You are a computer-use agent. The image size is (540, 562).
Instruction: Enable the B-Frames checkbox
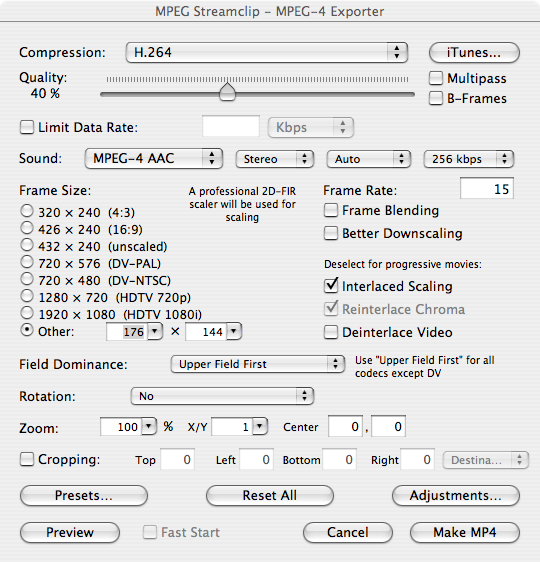(x=436, y=98)
